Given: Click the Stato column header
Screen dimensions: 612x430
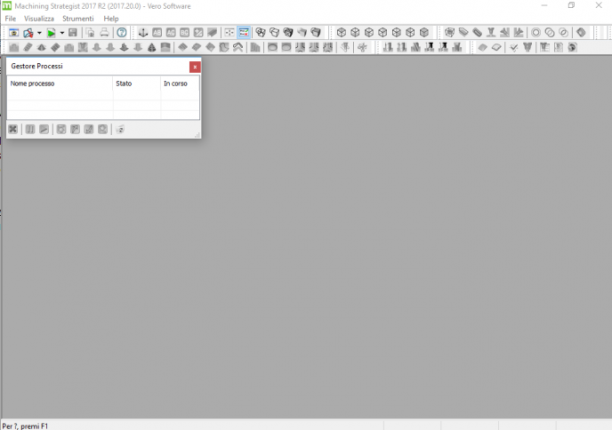Looking at the screenshot, I should click(x=137, y=84).
